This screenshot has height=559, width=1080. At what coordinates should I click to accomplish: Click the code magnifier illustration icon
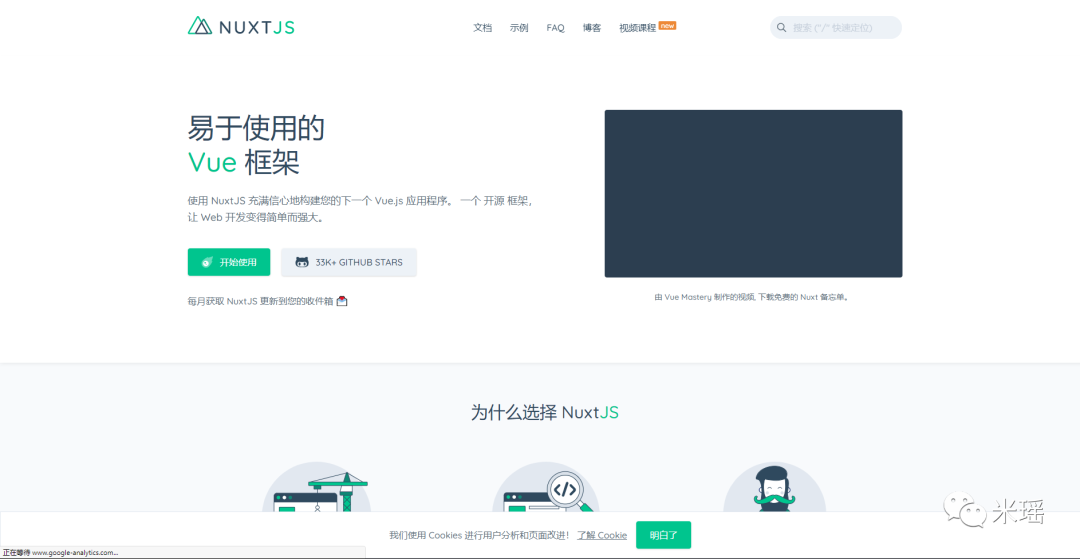[x=546, y=487]
